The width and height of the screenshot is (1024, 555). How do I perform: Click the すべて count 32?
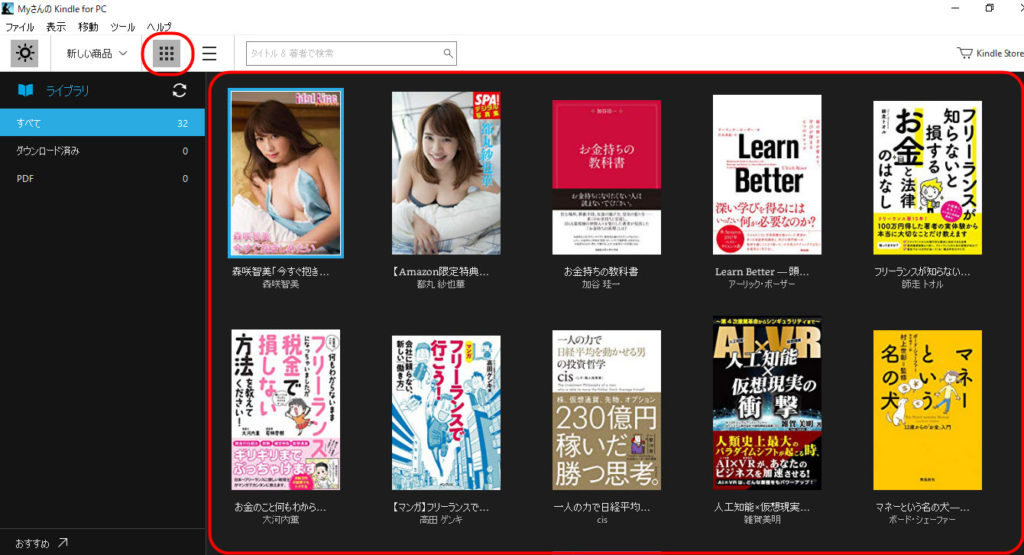click(x=182, y=123)
